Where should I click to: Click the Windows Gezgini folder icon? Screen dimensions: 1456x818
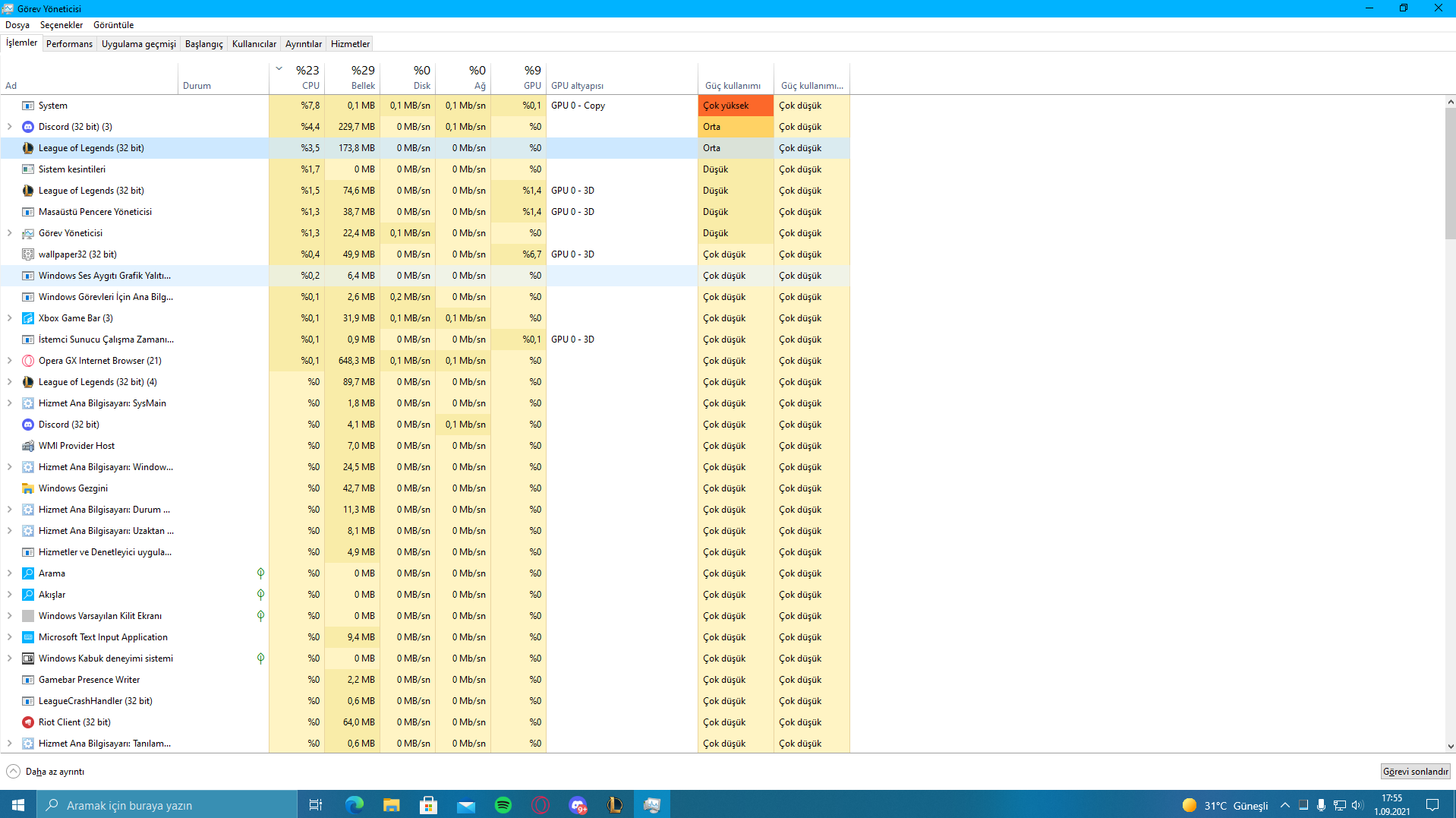tap(28, 488)
